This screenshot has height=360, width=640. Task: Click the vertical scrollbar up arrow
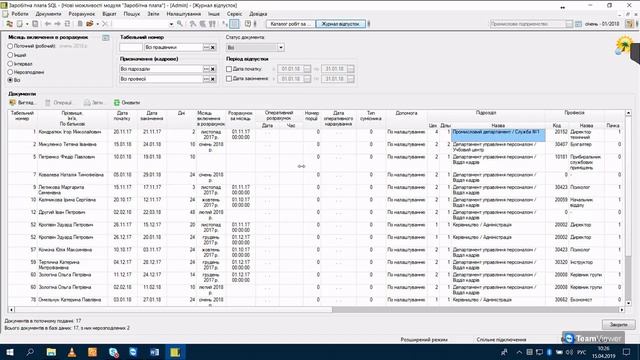pyautogui.click(x=628, y=113)
